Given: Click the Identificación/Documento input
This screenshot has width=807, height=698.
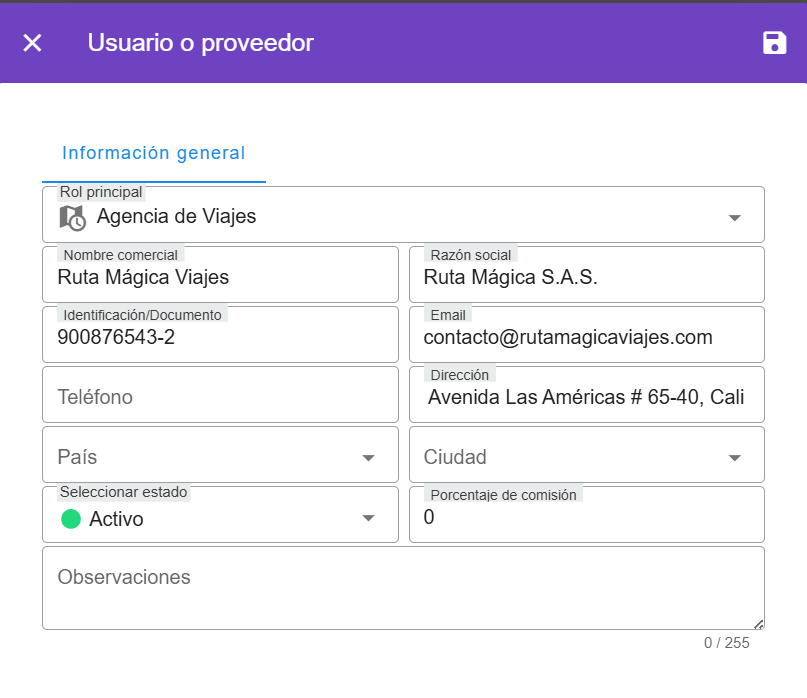Looking at the screenshot, I should tap(220, 338).
